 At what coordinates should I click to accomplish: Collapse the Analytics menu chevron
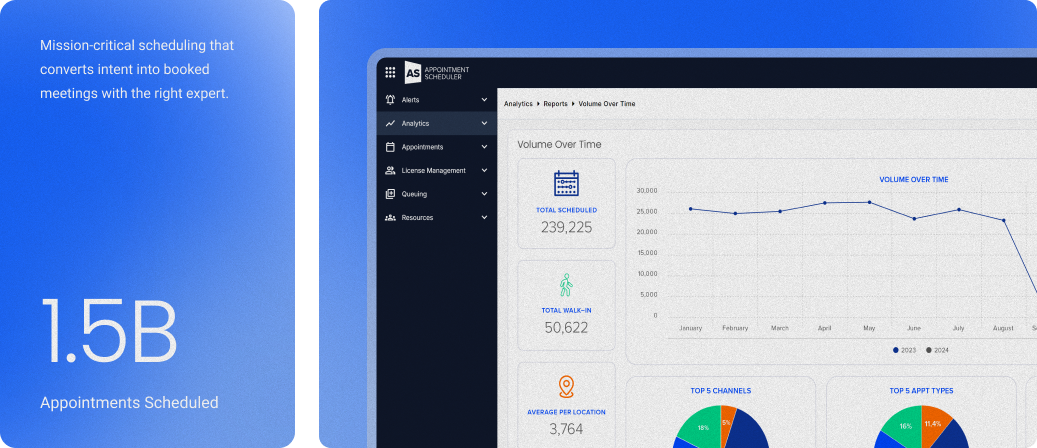pos(484,123)
